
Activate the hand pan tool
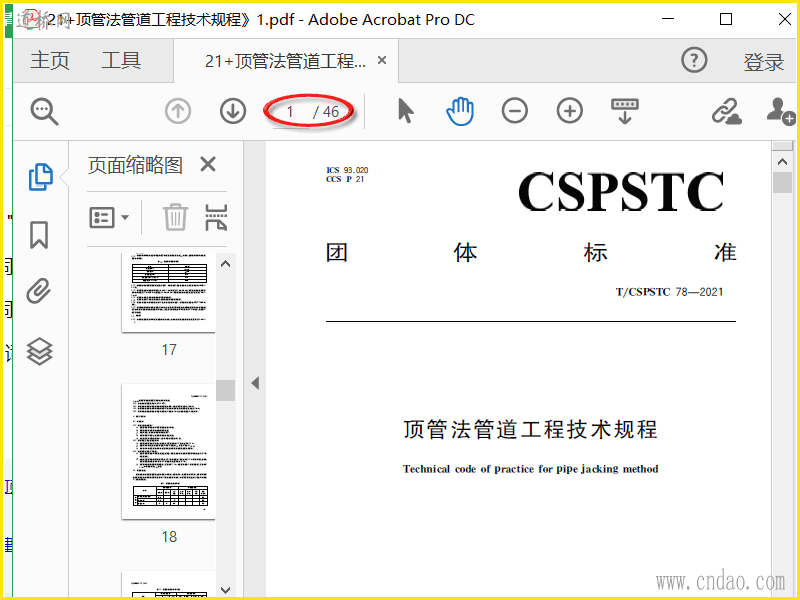pos(460,111)
